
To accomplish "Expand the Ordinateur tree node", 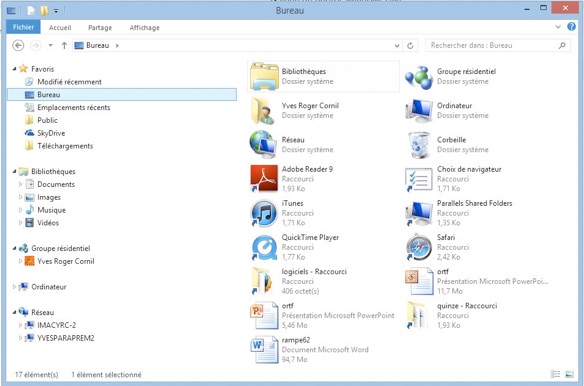I will pos(14,287).
